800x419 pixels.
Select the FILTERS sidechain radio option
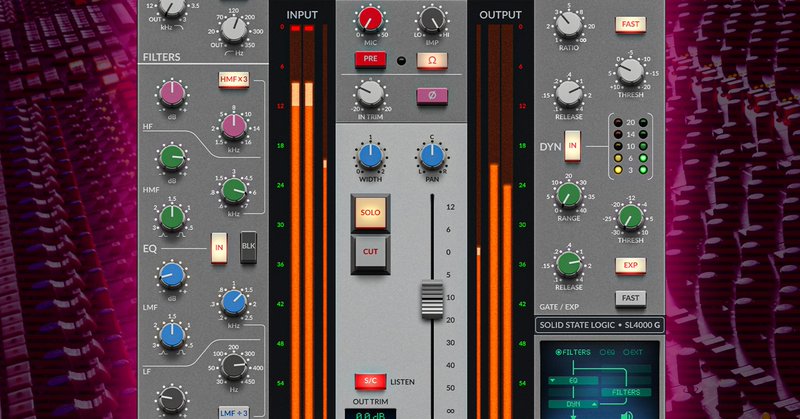pyautogui.click(x=573, y=352)
